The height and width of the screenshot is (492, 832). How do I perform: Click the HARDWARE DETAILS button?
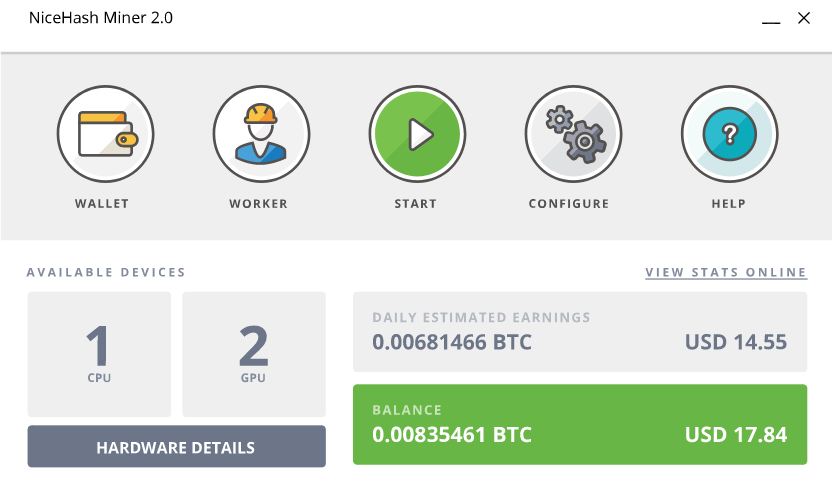coord(177,446)
